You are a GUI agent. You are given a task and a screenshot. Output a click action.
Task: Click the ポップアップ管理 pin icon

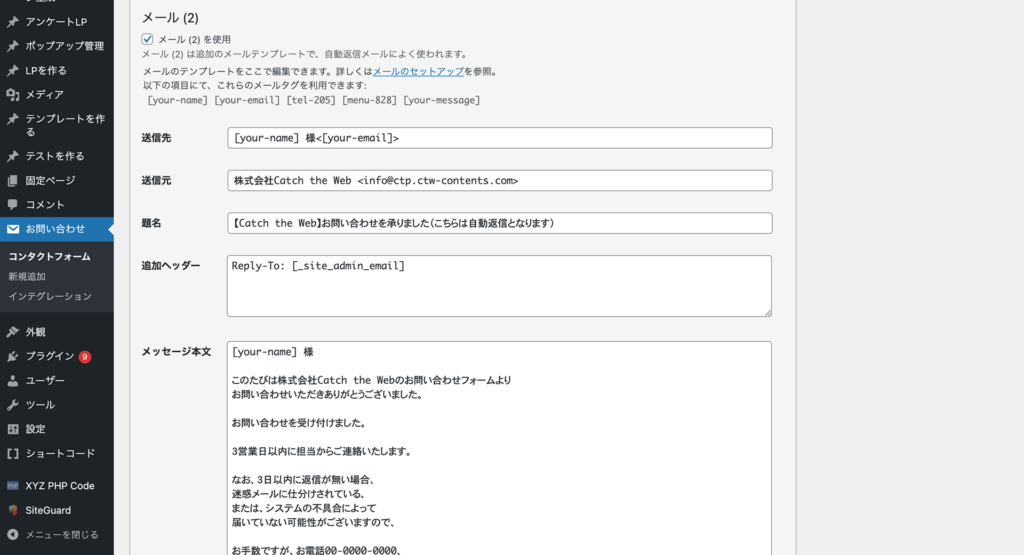pyautogui.click(x=12, y=46)
